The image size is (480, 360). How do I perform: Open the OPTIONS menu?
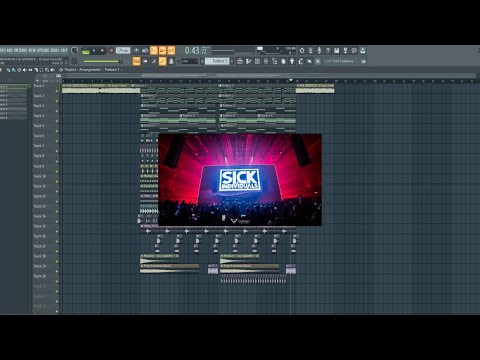[43, 50]
